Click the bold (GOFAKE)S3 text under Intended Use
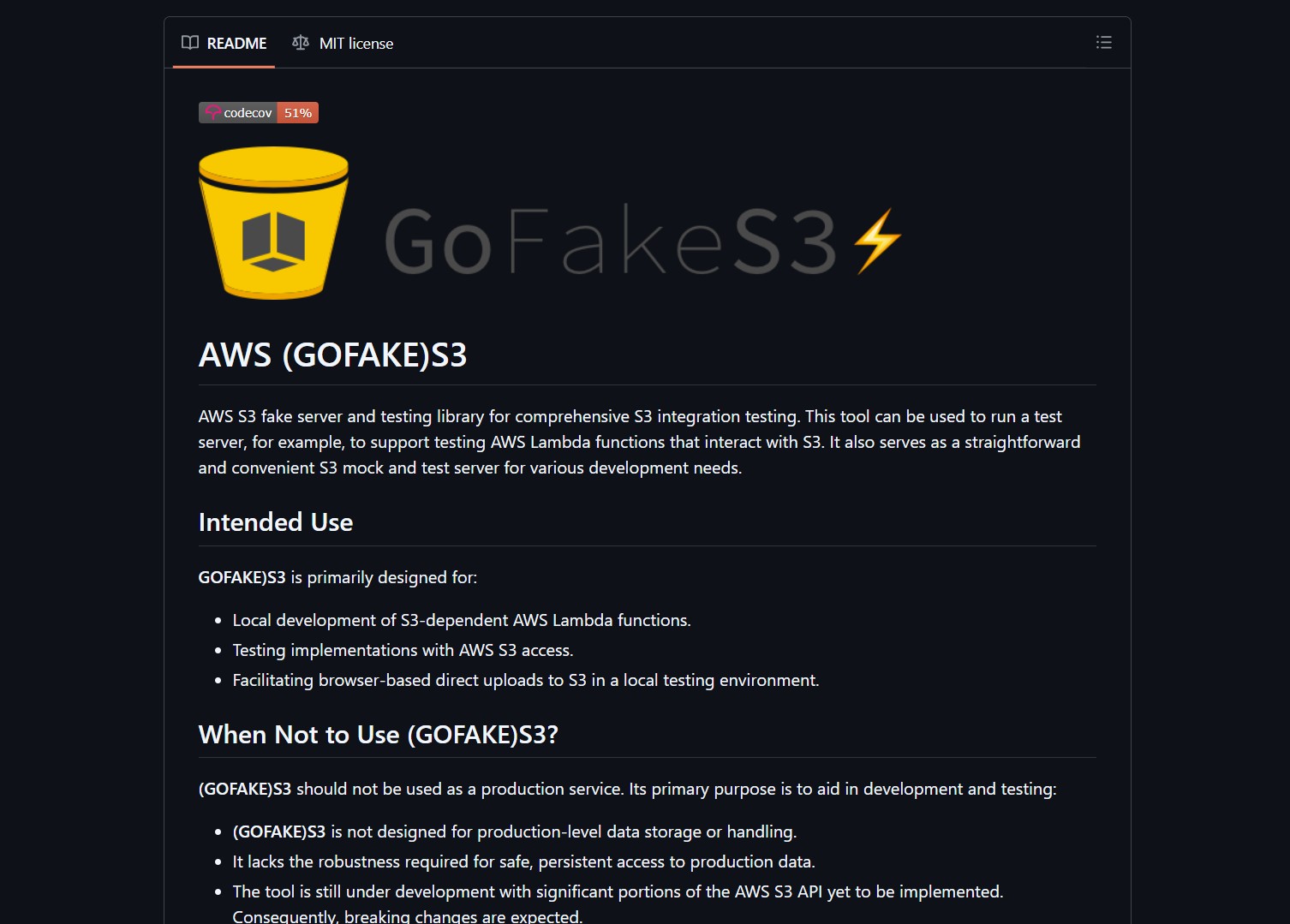Viewport: 1290px width, 924px height. 242,577
